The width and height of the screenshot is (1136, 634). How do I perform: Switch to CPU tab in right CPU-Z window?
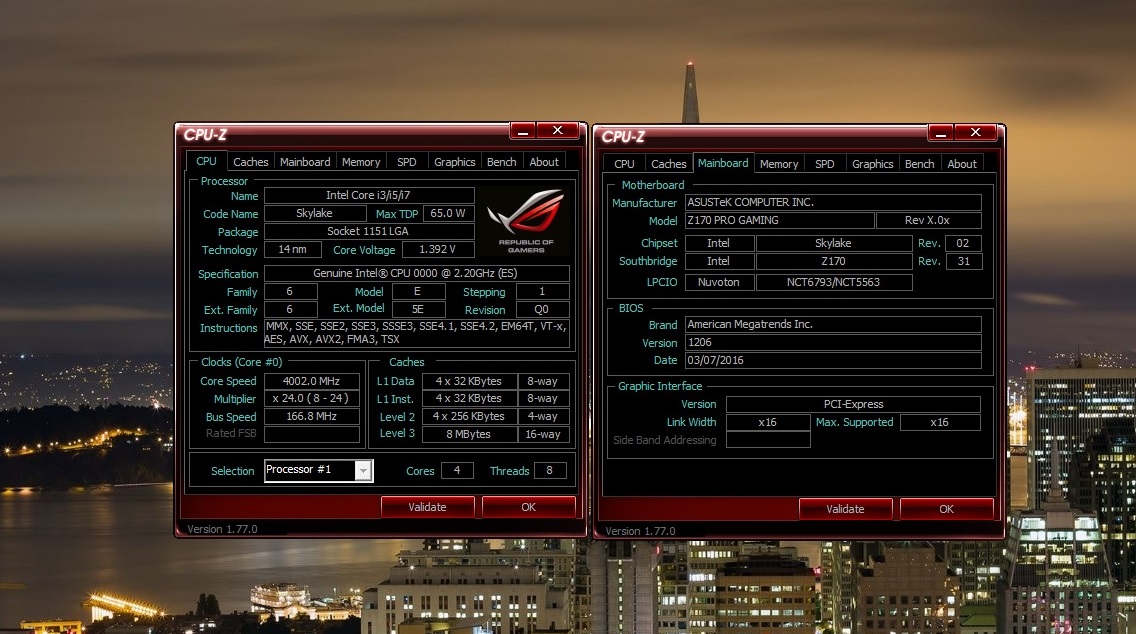pos(624,164)
